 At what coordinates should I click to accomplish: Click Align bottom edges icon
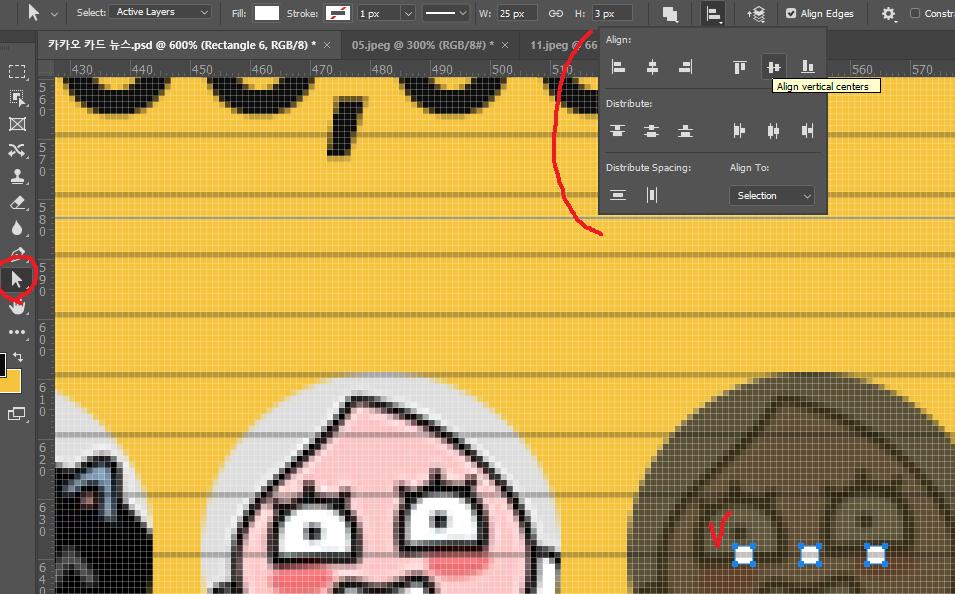[808, 67]
